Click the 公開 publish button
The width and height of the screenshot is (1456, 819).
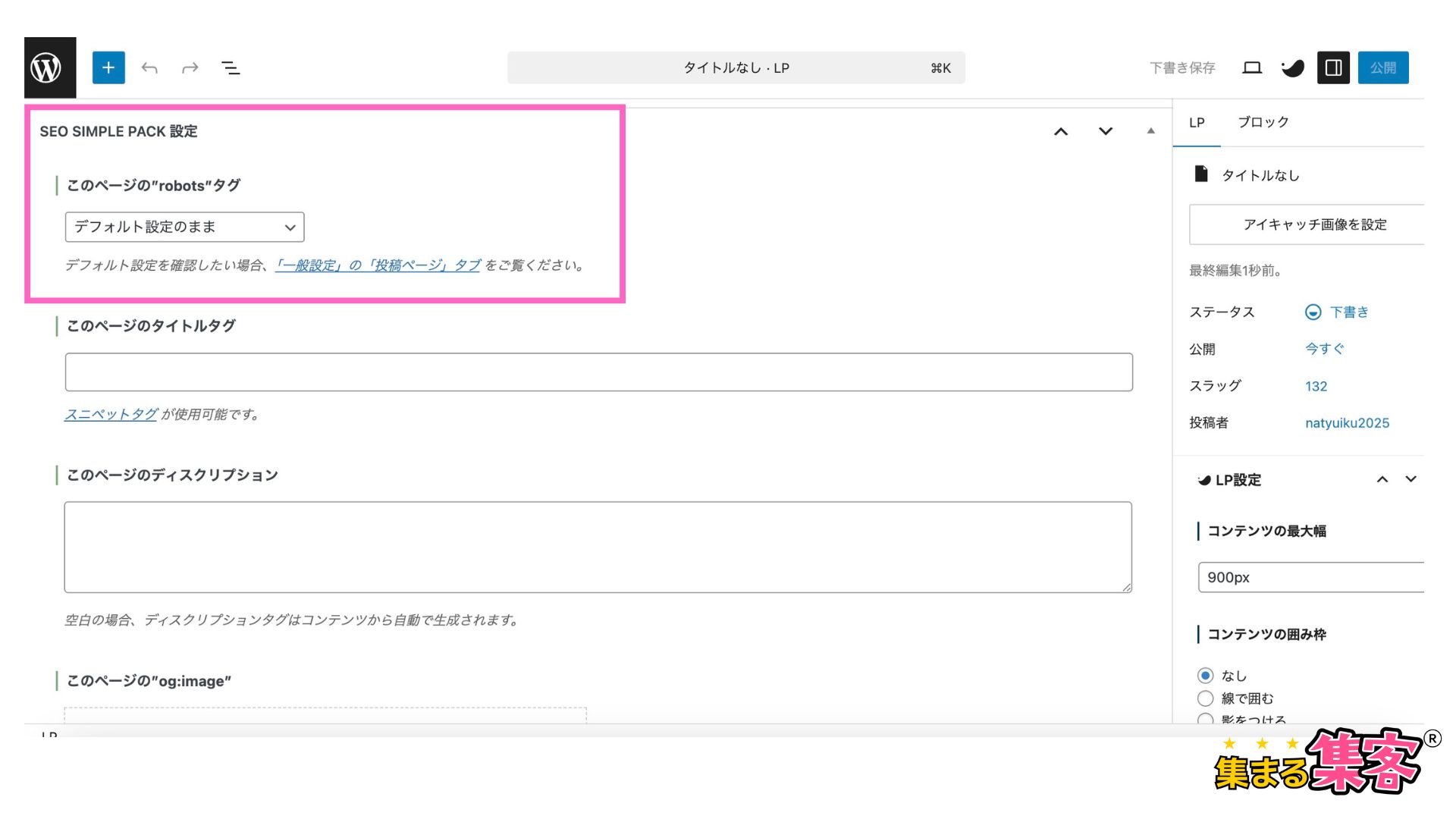point(1382,68)
